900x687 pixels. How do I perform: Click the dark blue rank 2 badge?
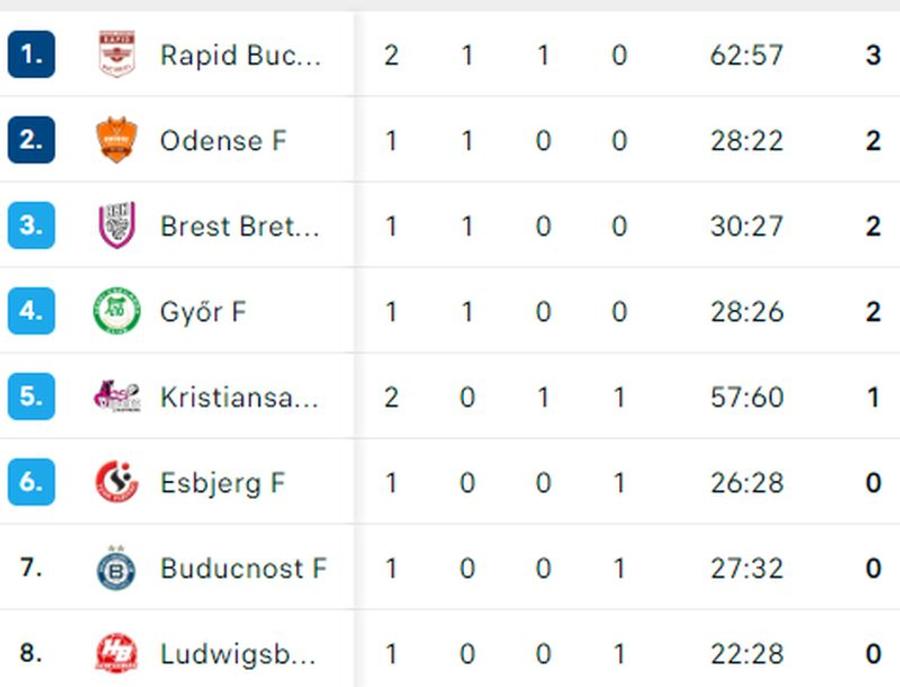coord(32,139)
